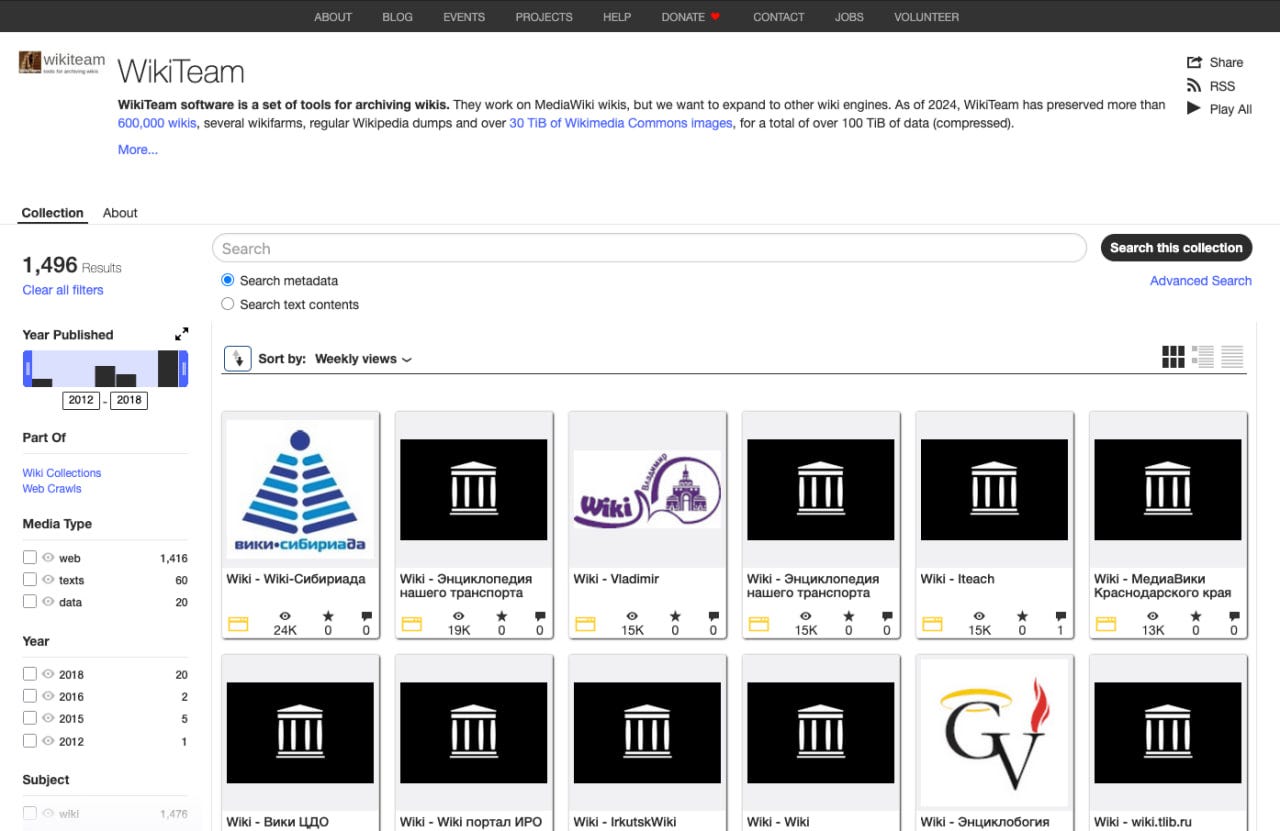Click the web media icon on МедиаВики Краснодарского края card
Screen dimensions: 1280x831
click(x=1106, y=624)
